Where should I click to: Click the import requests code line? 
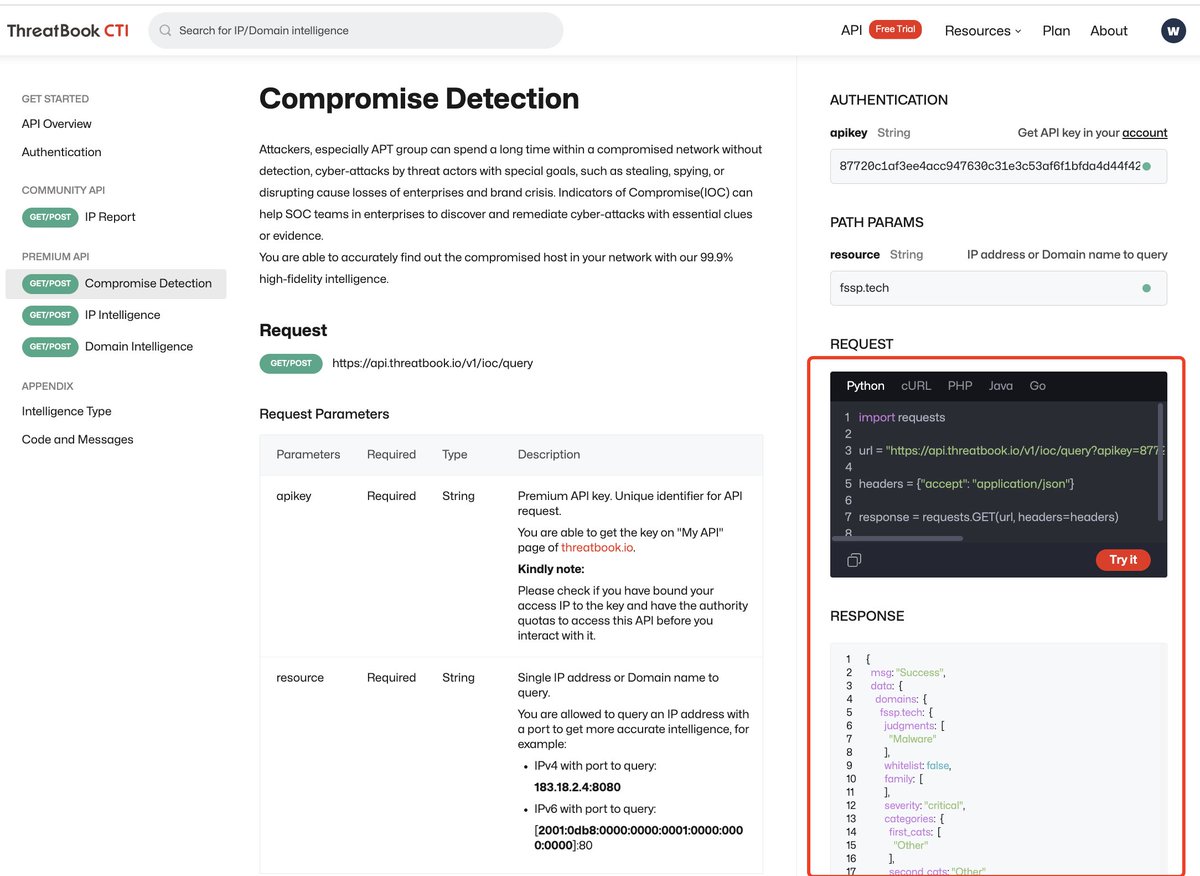coord(902,417)
